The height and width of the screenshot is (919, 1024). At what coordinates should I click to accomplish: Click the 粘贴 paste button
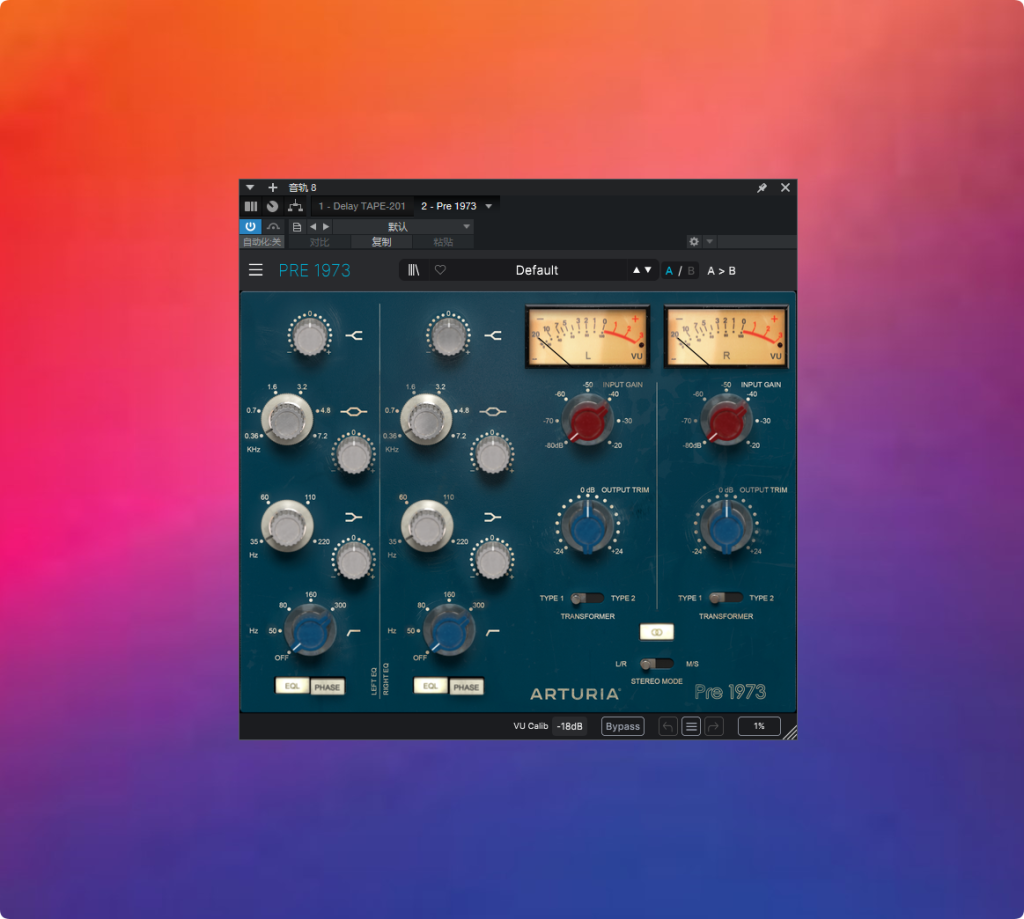click(x=443, y=242)
